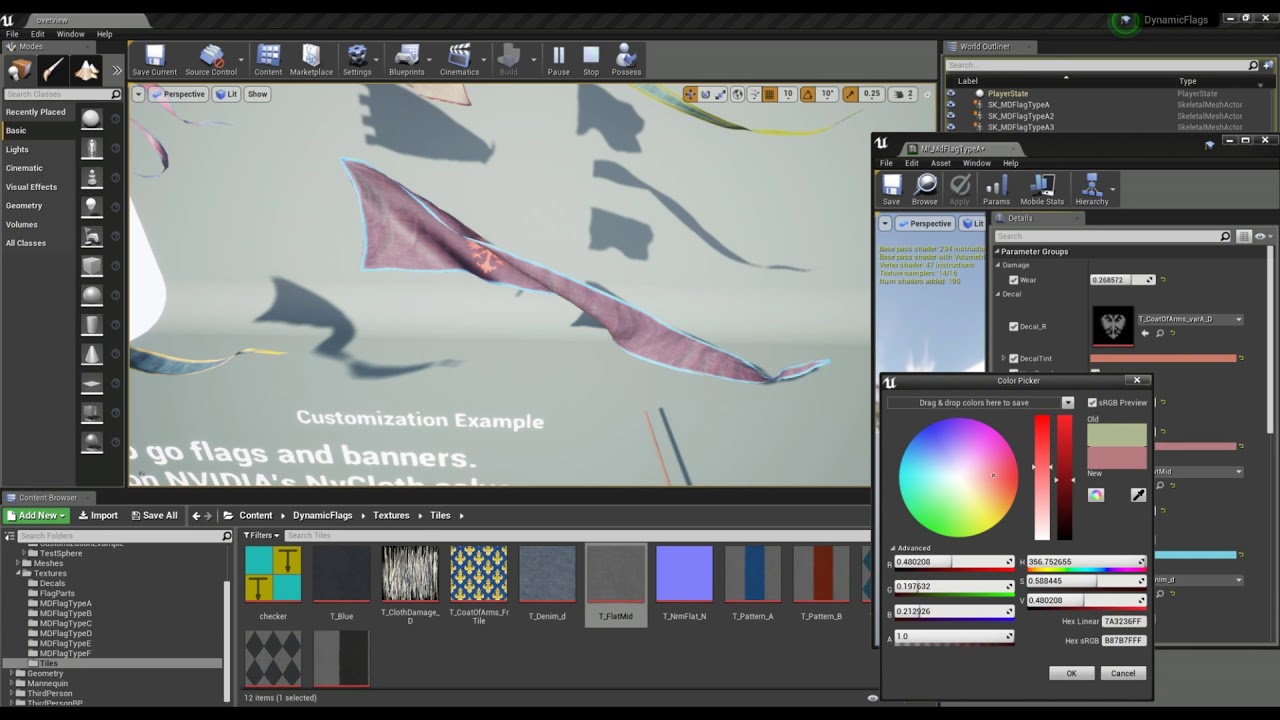This screenshot has height=720, width=1280.
Task: Open the Add New dropdown
Action: tap(36, 516)
